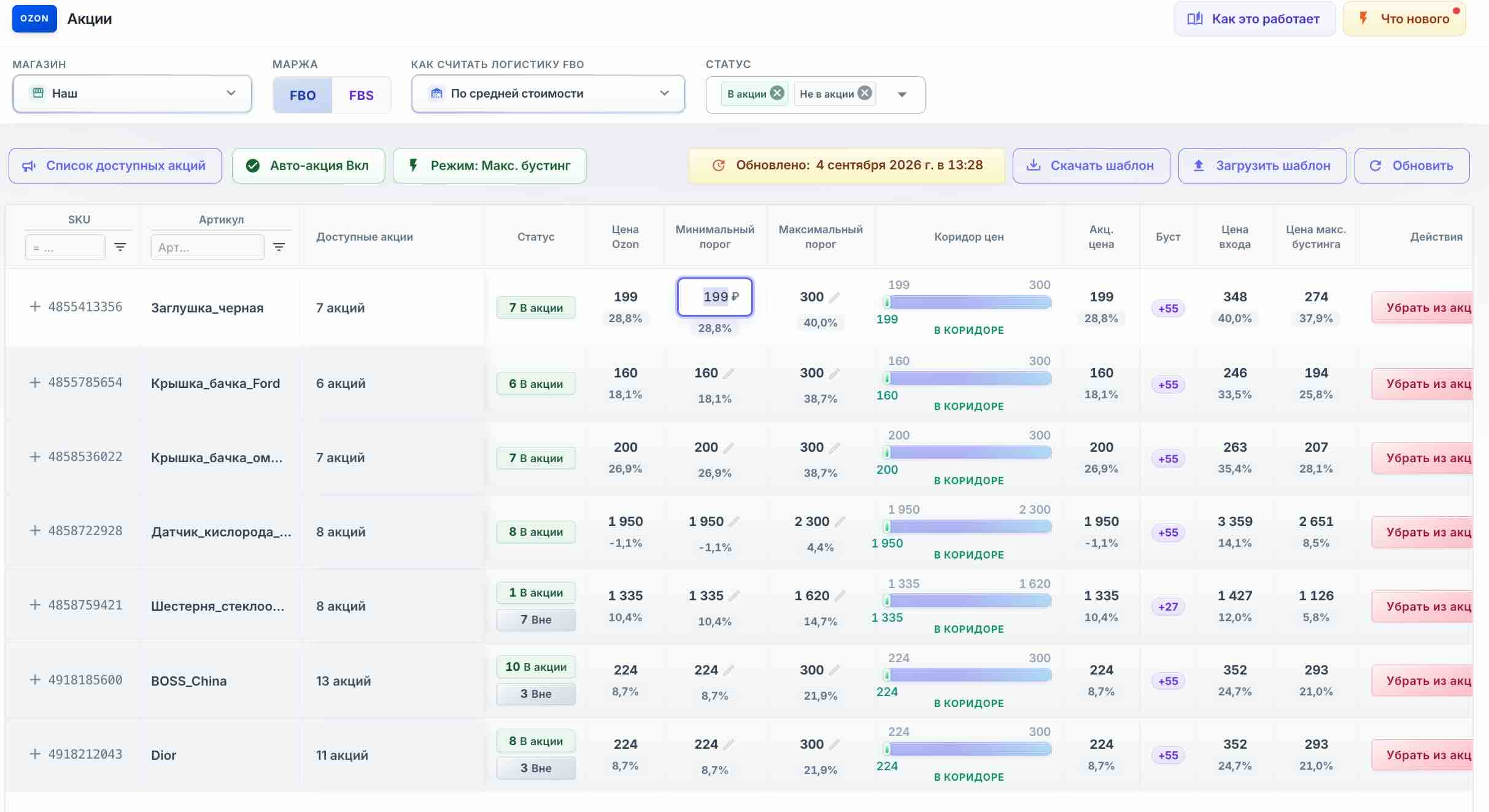Click '13 акций' available promotions cell

click(344, 681)
